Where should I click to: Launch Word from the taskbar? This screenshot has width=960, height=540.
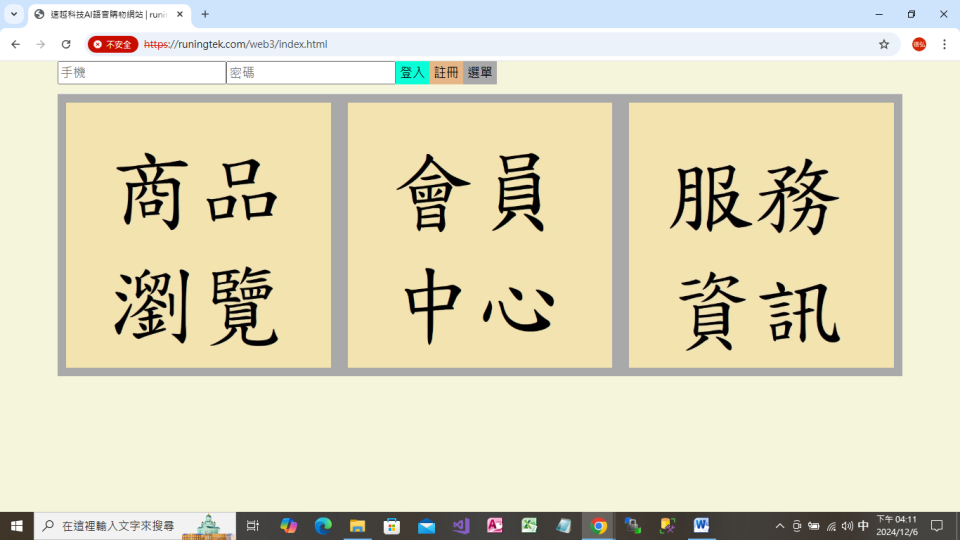tap(701, 526)
